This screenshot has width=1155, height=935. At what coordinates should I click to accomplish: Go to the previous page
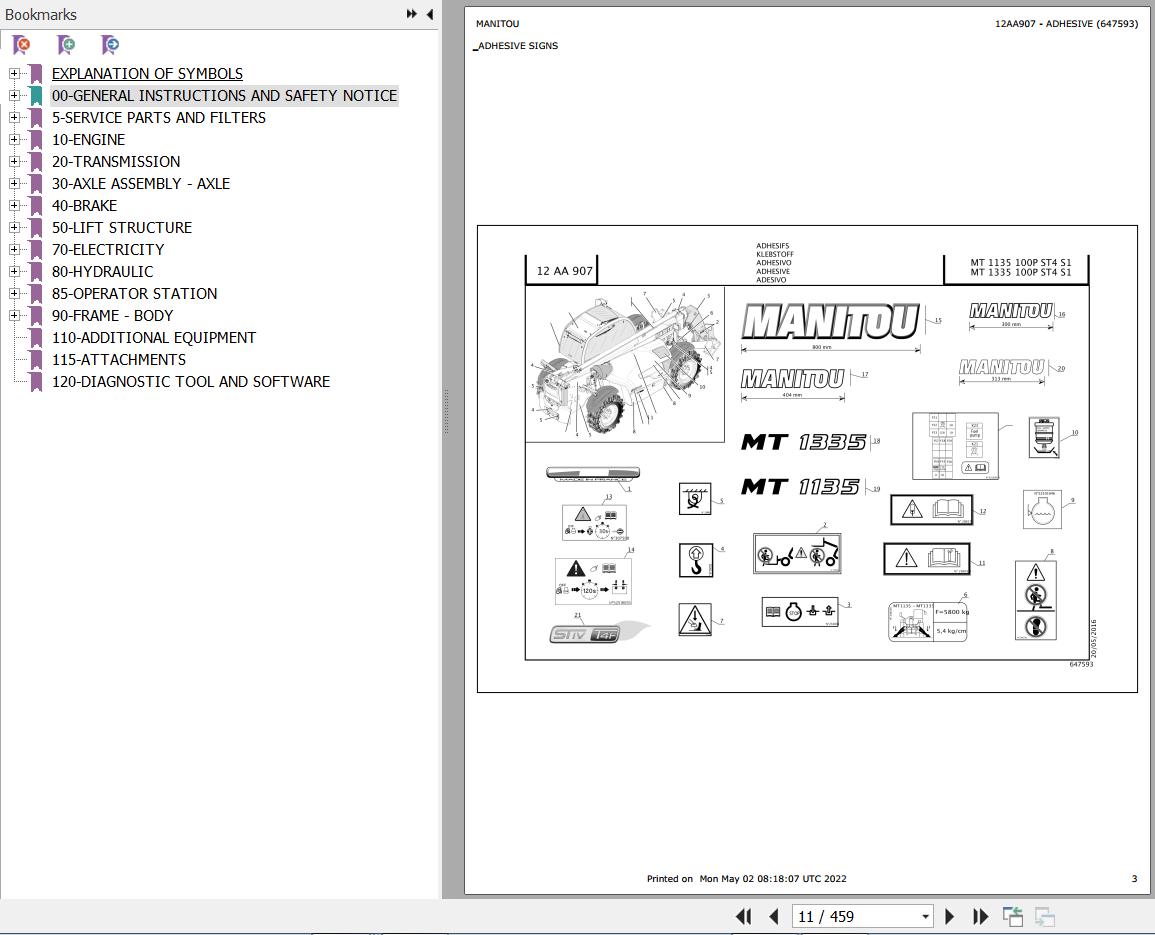773,917
